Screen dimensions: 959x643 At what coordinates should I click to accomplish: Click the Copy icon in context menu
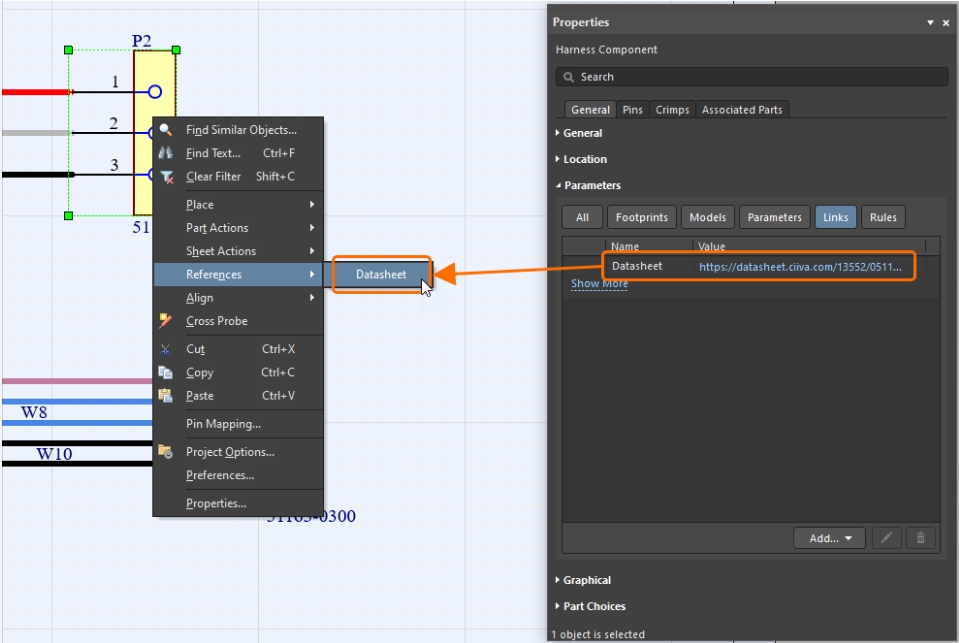[165, 372]
